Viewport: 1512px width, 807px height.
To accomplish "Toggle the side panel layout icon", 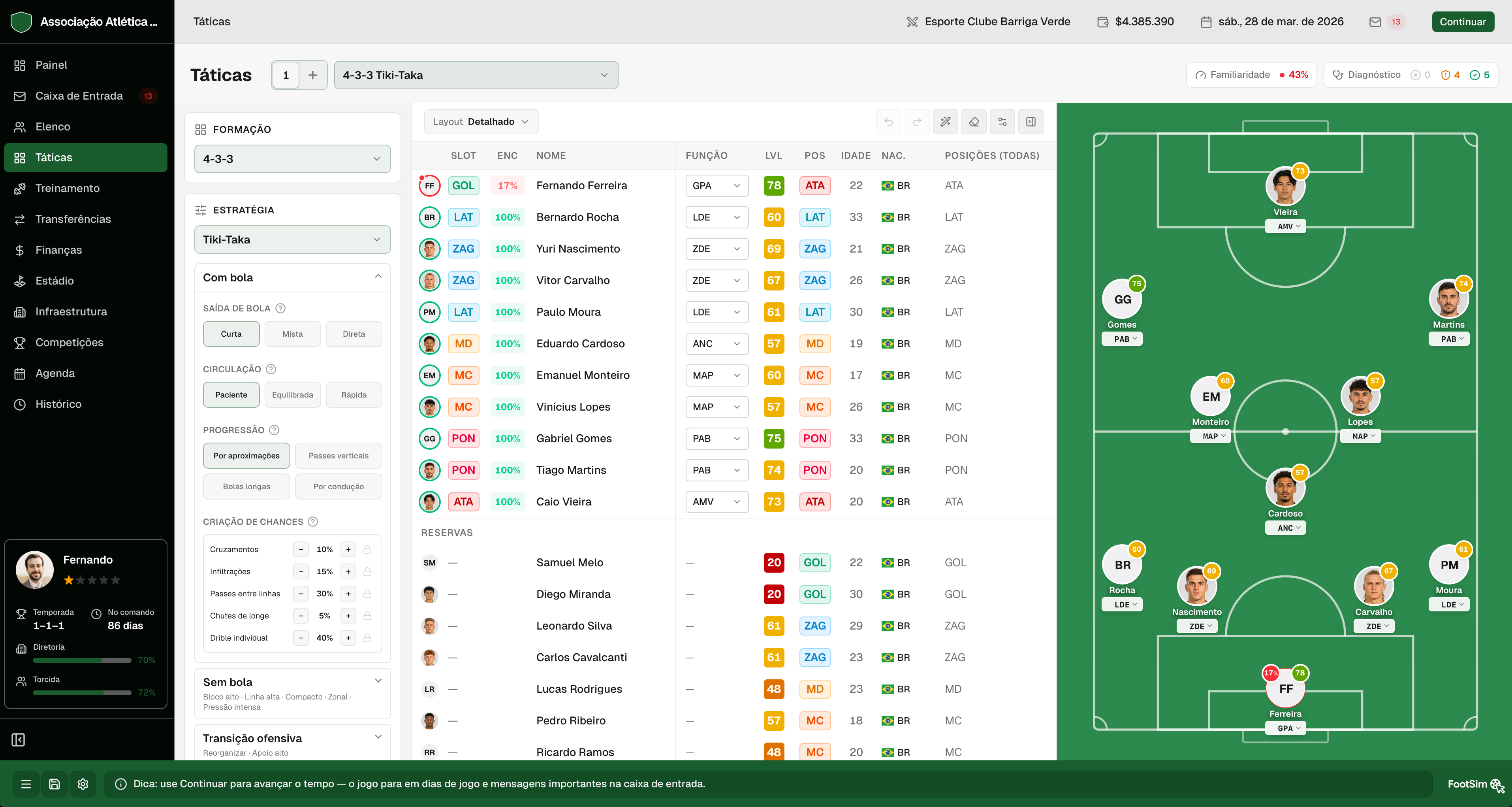I will (x=1031, y=122).
